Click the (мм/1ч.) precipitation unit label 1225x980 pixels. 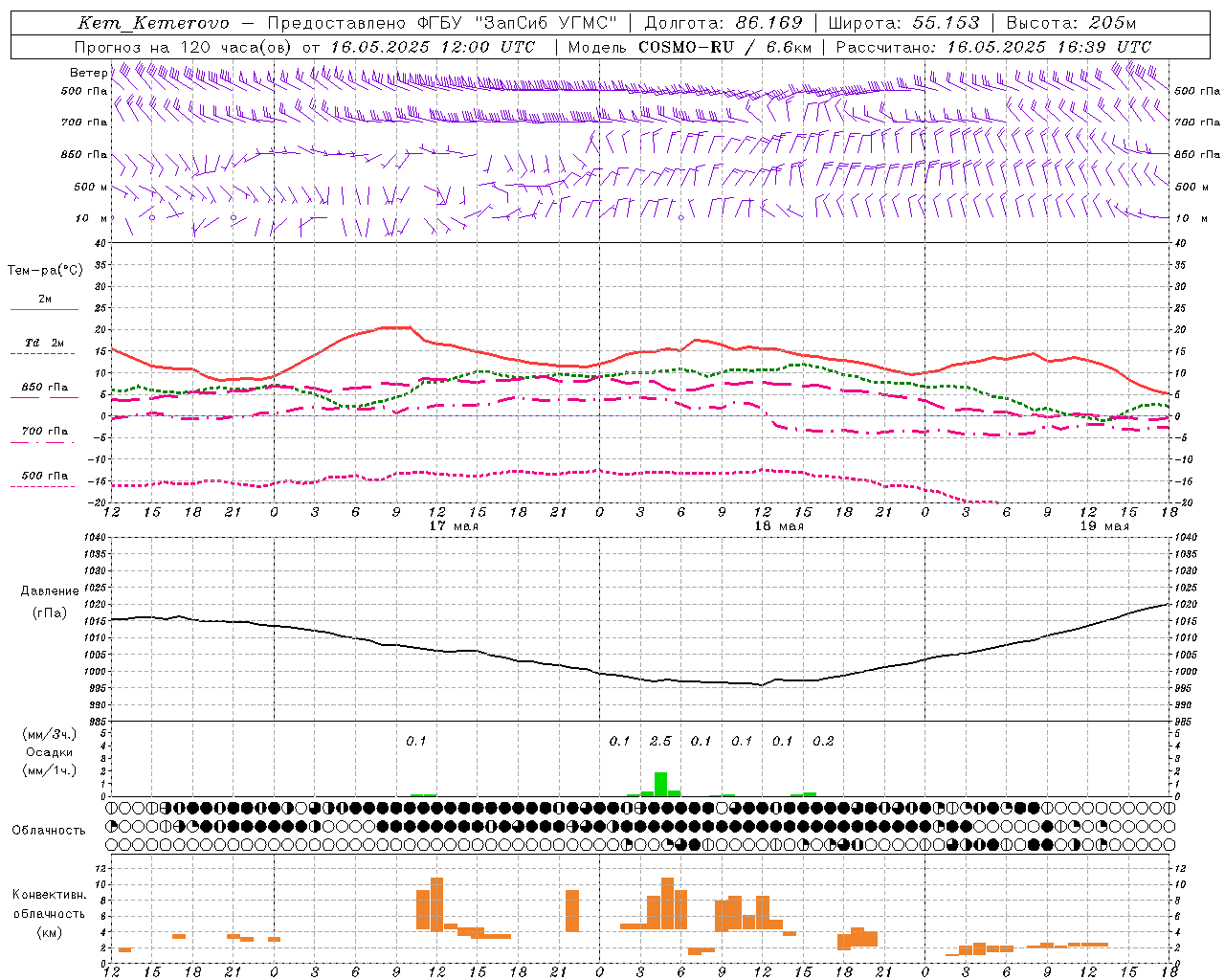pyautogui.click(x=49, y=770)
